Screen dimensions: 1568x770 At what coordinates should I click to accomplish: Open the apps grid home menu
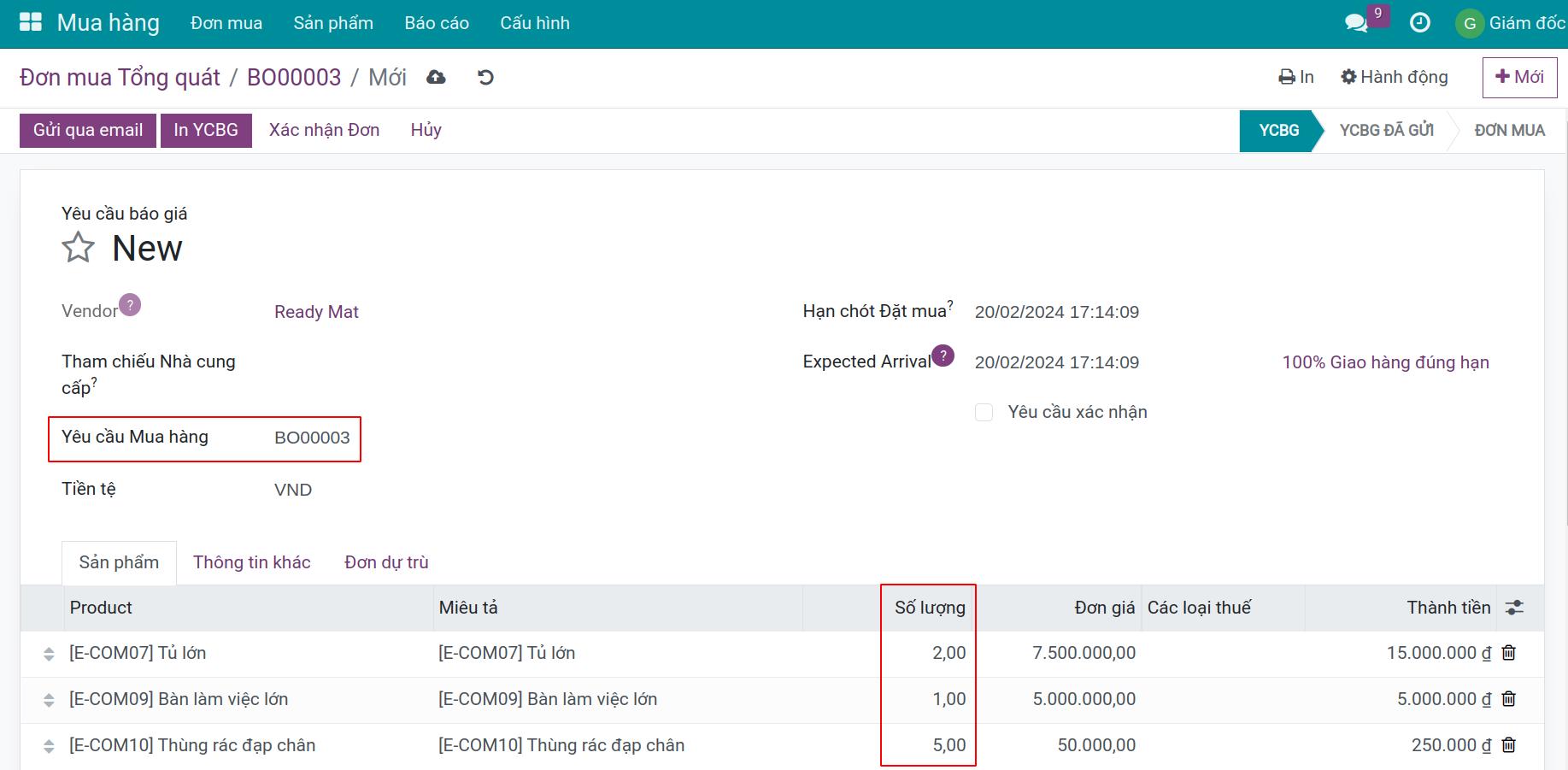tap(31, 23)
